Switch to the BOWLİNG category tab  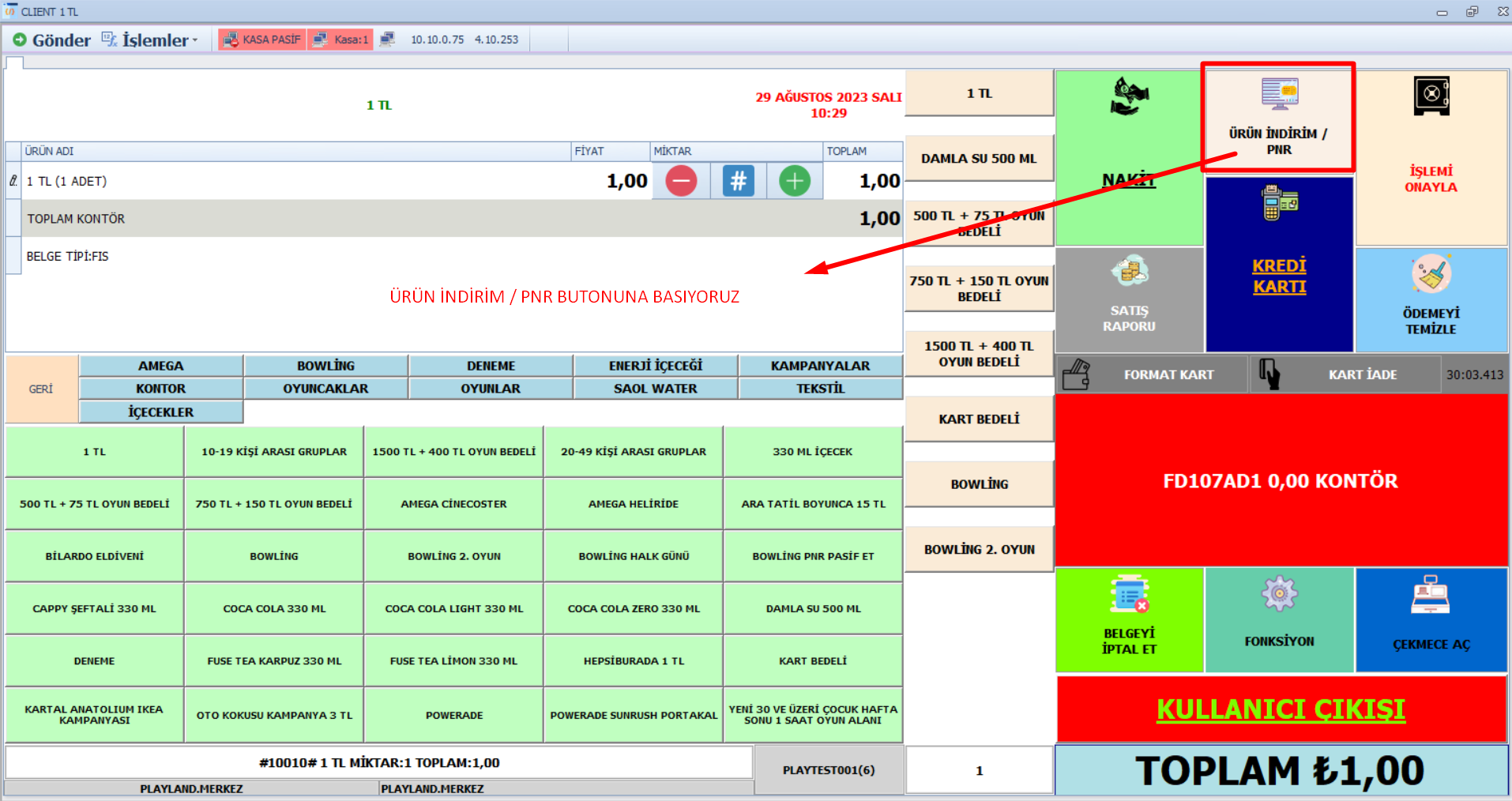(325, 366)
